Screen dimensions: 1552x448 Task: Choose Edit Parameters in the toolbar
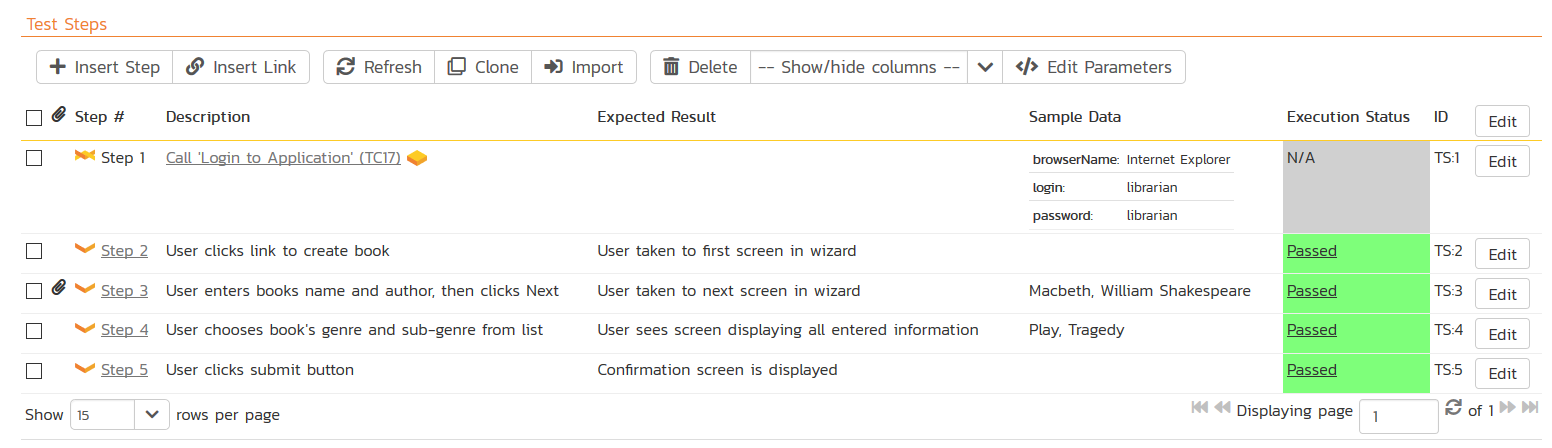coord(1094,67)
